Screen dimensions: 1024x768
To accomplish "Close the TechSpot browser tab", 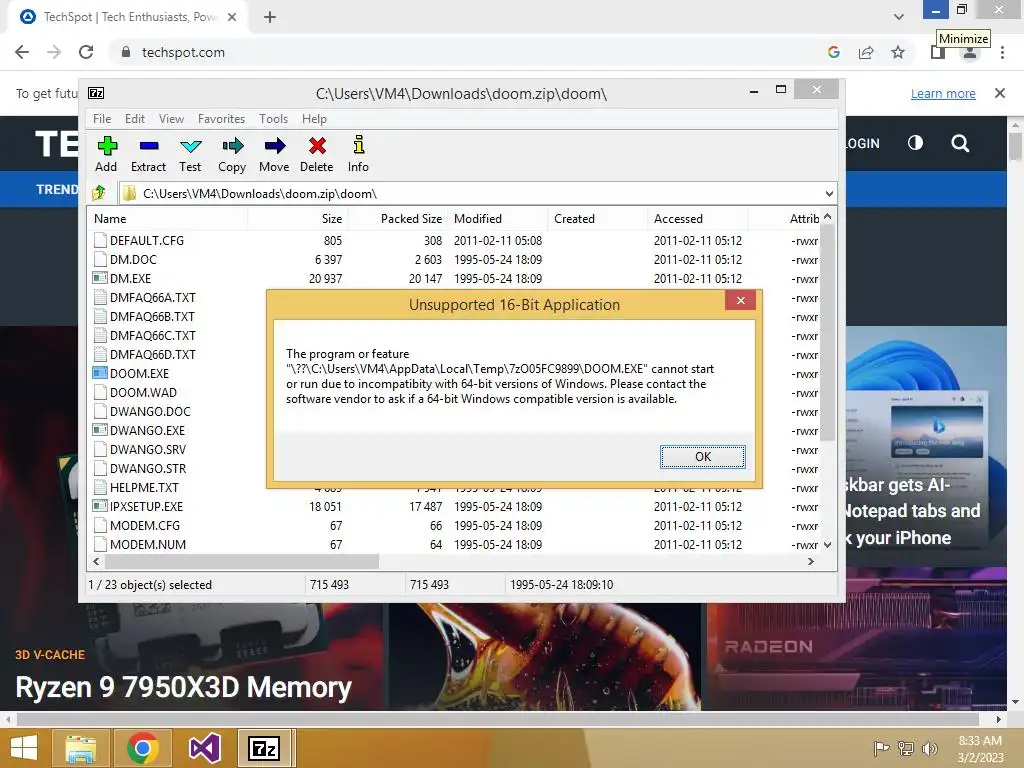I will coord(232,17).
